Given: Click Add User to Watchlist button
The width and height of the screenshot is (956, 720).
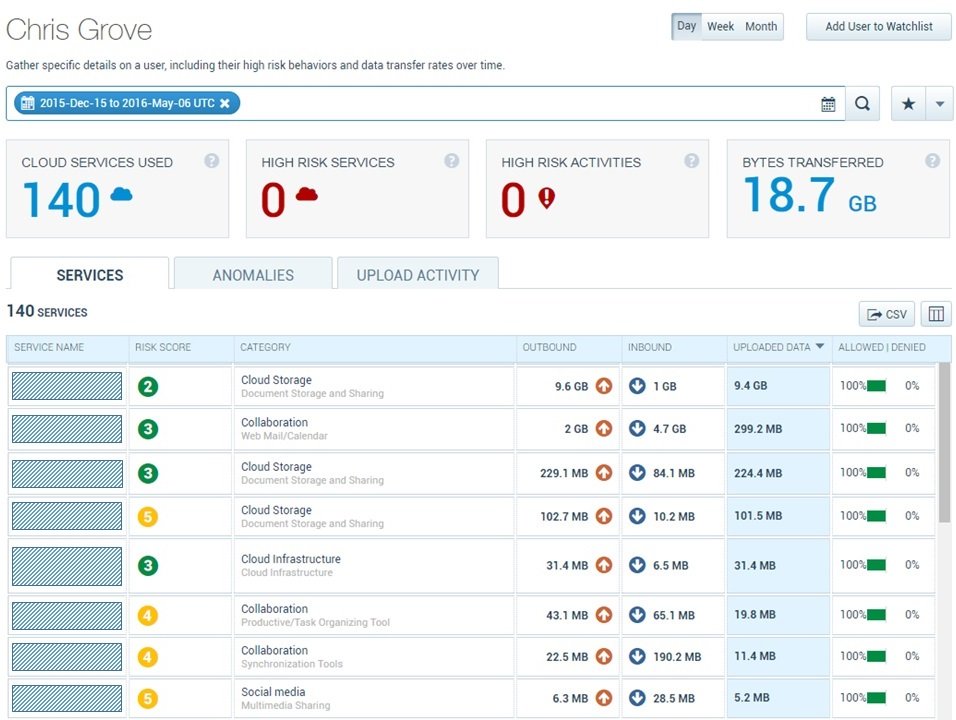Looking at the screenshot, I should pyautogui.click(x=879, y=26).
